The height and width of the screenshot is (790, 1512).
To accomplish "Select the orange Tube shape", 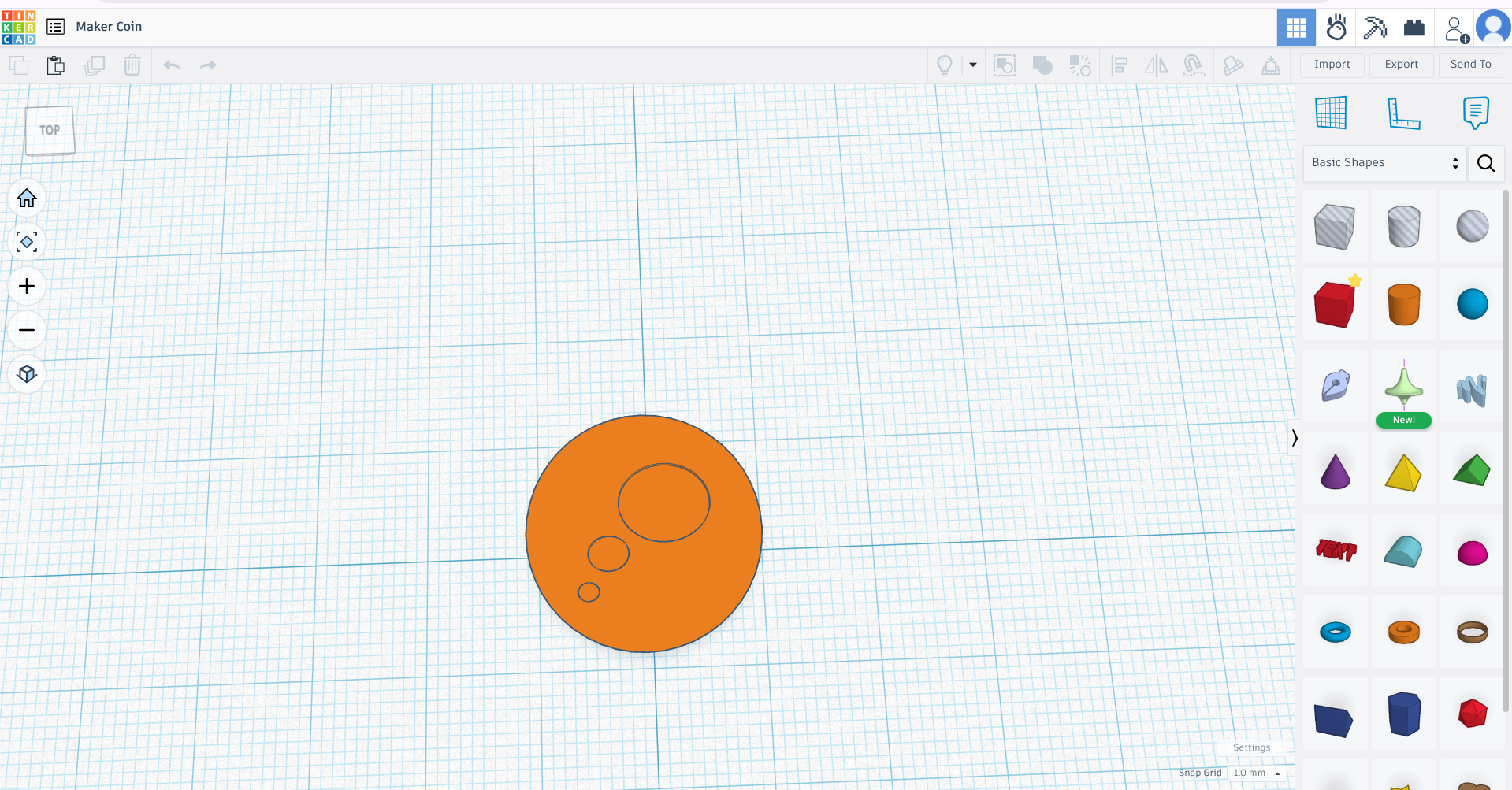I will 1403,632.
